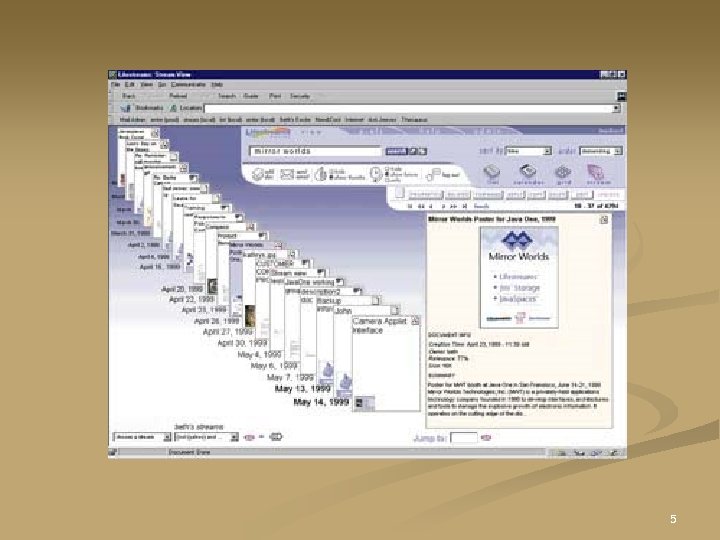The height and width of the screenshot is (540, 720).
Task: Click the April 27, 1999 date label
Action: [x=228, y=332]
